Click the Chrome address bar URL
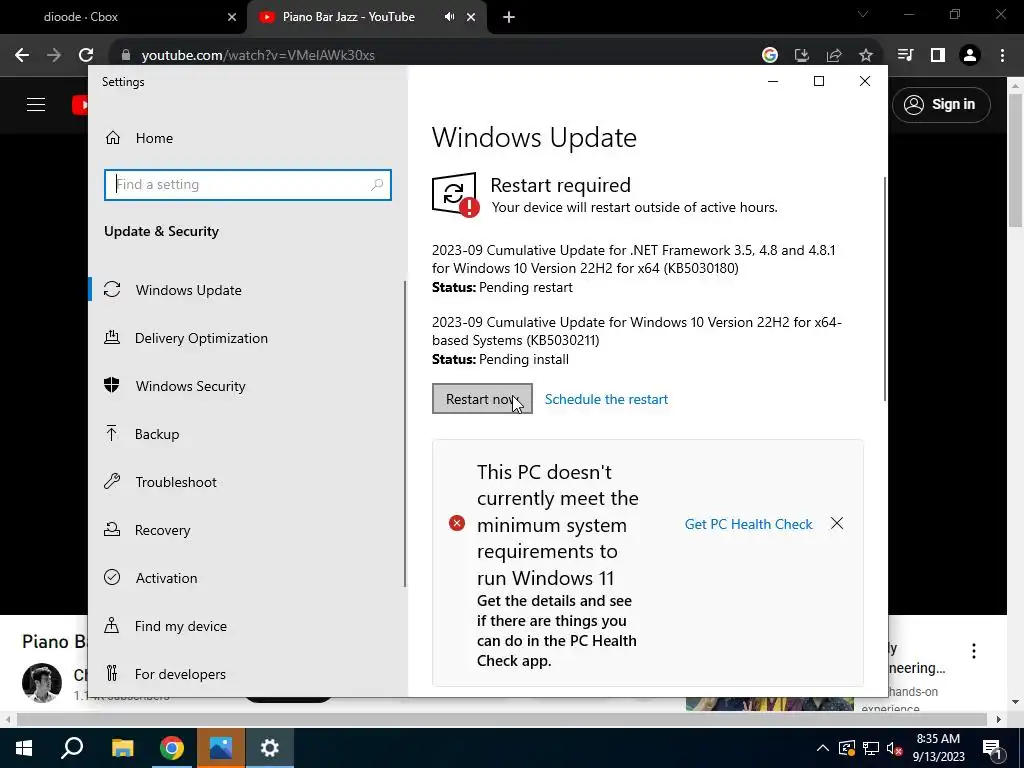1024x768 pixels. click(258, 56)
